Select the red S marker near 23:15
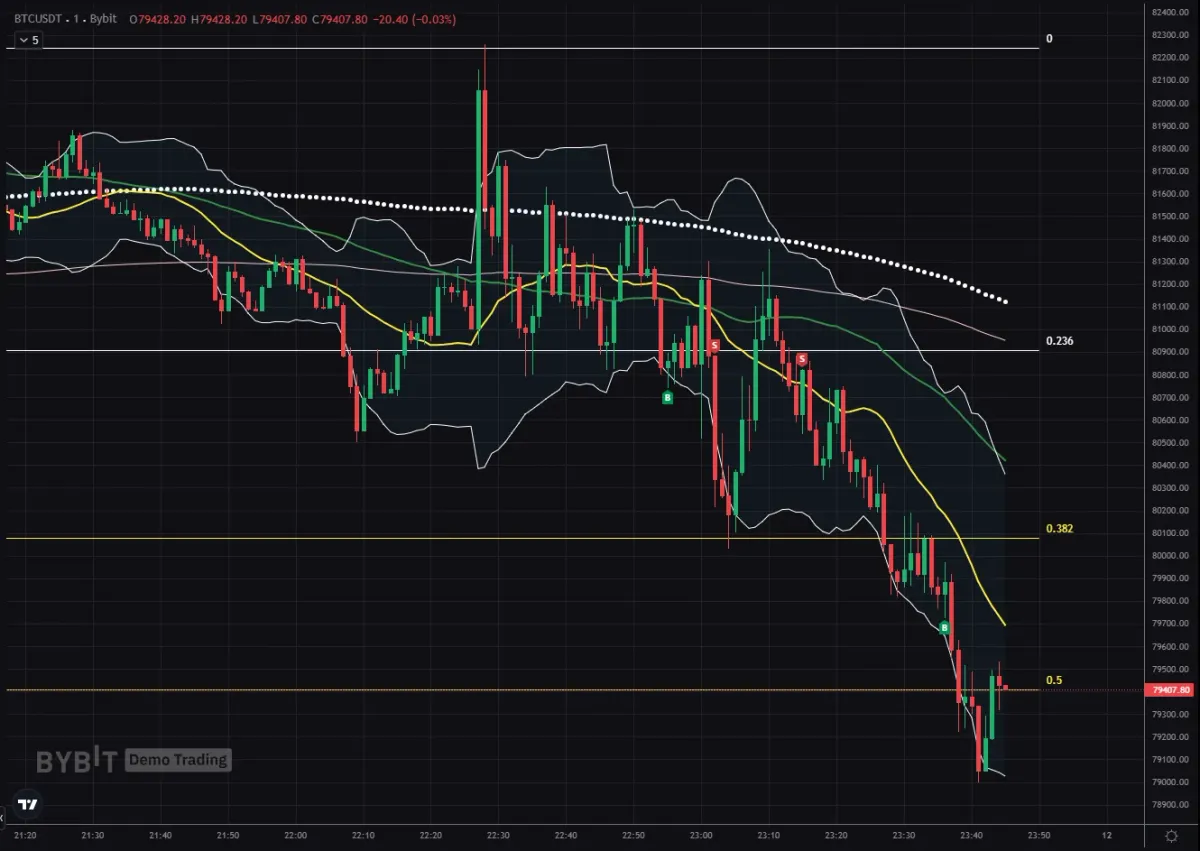 (x=802, y=358)
